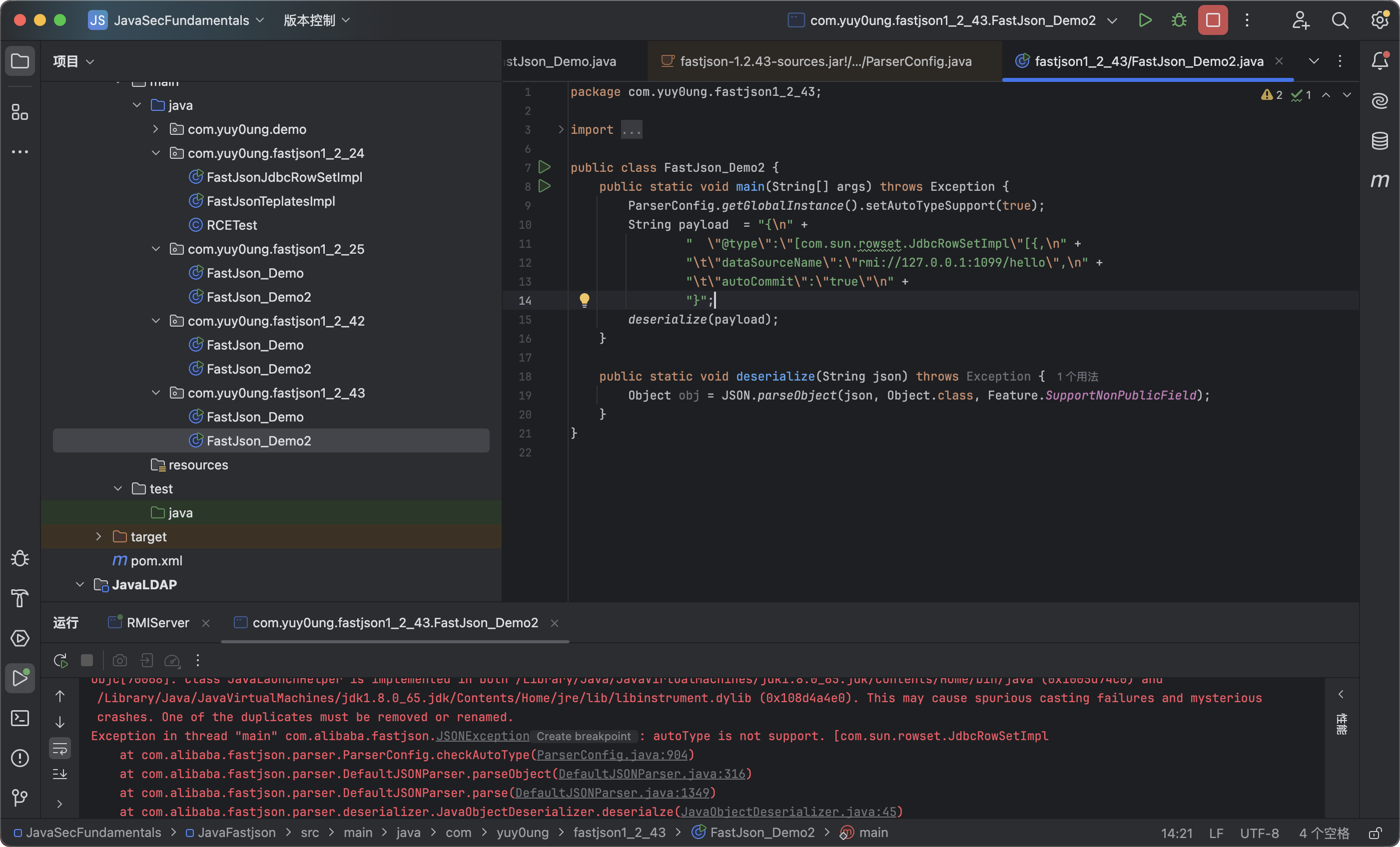Screen dimensions: 1400x847
Task: Open the Maven tool window icon
Action: point(1380,181)
